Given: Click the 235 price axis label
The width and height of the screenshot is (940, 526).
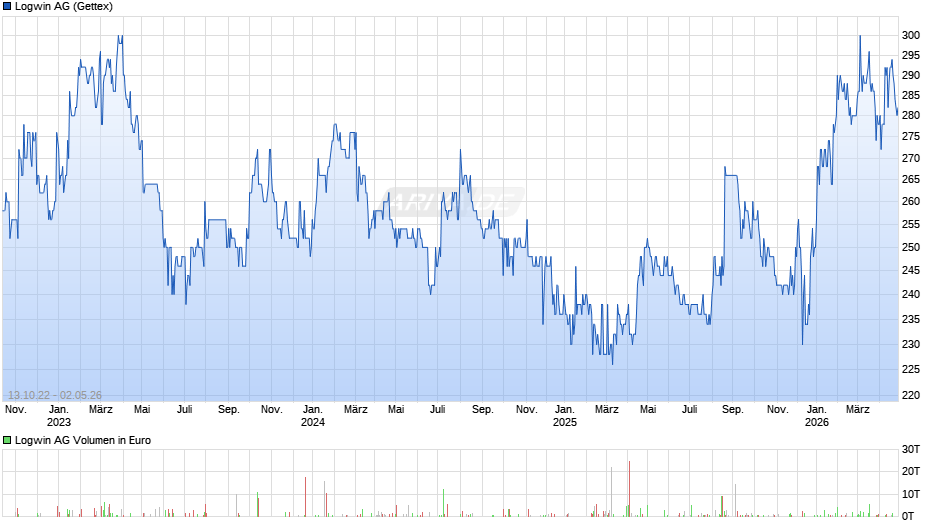Looking at the screenshot, I should point(911,320).
